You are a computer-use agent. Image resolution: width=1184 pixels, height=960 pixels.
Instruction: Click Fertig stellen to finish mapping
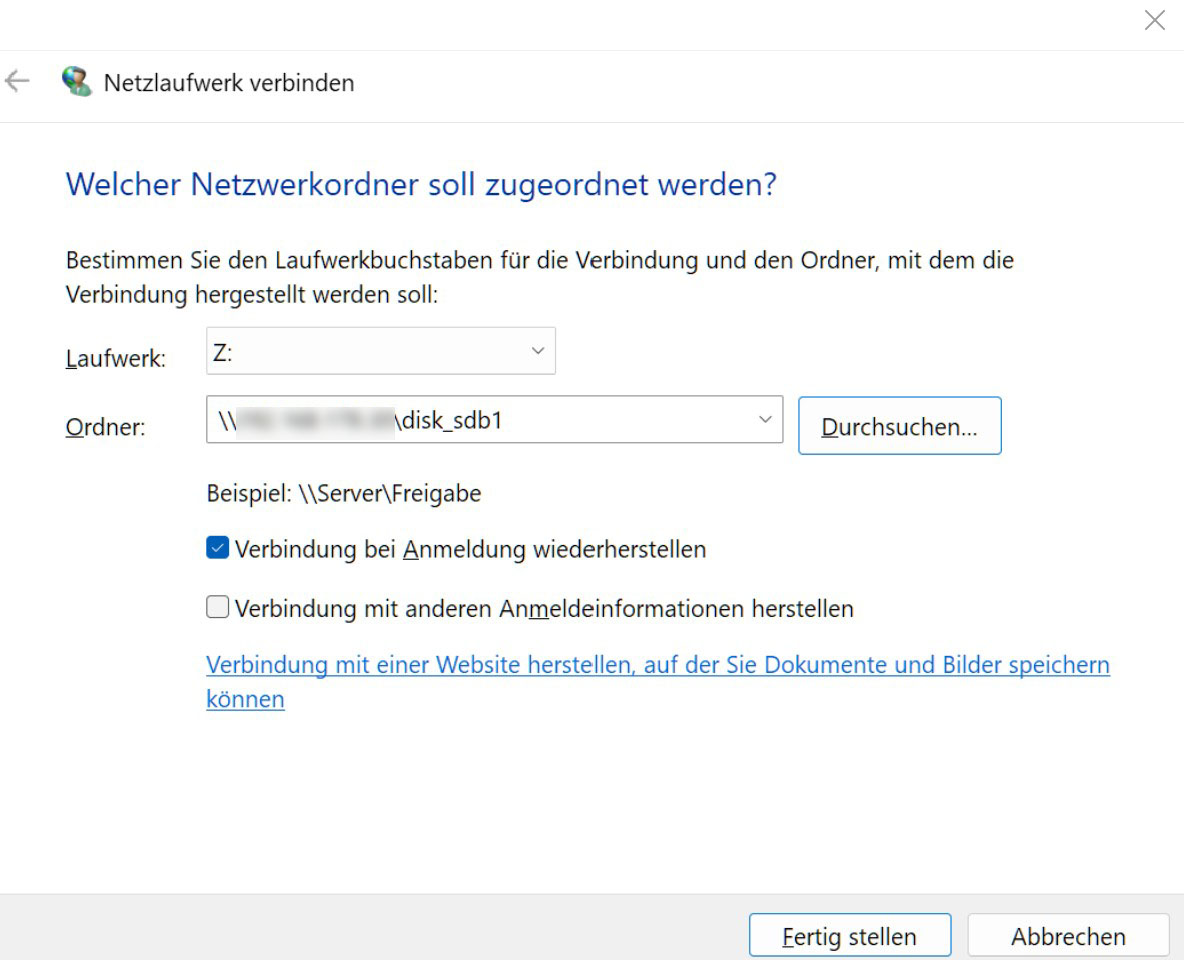pyautogui.click(x=849, y=935)
